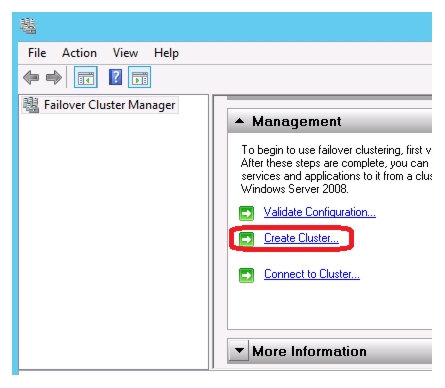Toggle the Show/Hide Action Pane icon
Image resolution: width=445 pixels, height=388 pixels.
click(140, 77)
